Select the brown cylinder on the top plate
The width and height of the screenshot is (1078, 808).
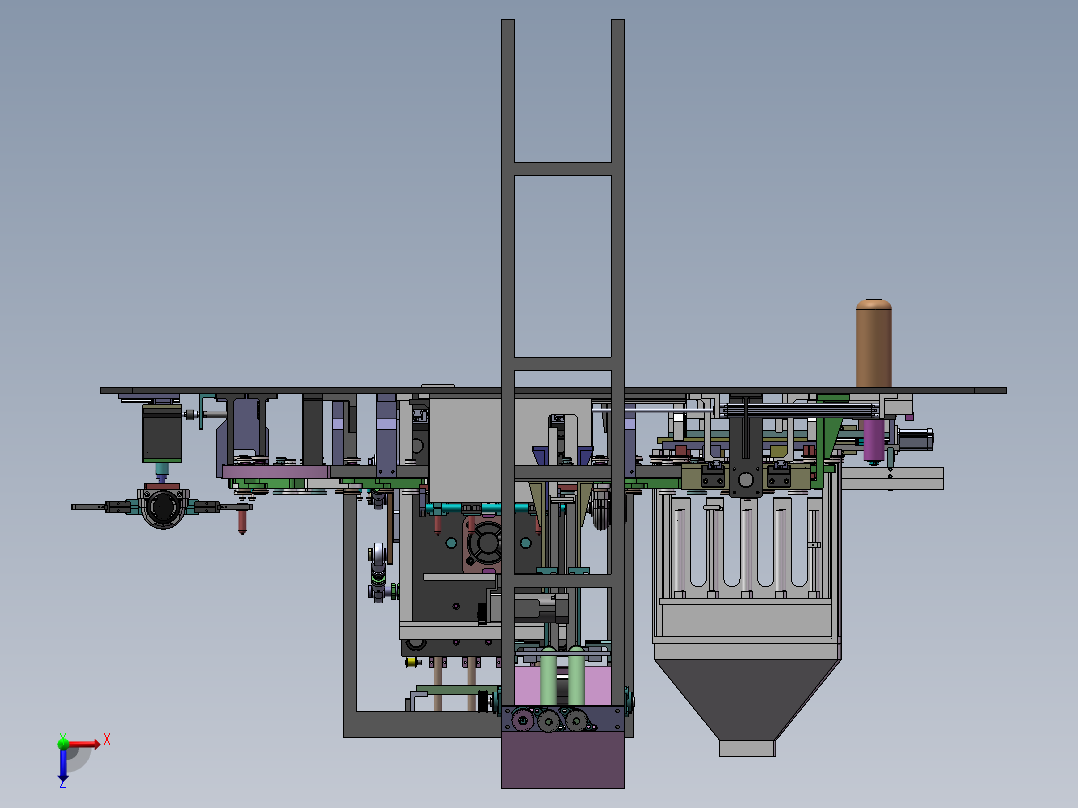click(x=874, y=343)
